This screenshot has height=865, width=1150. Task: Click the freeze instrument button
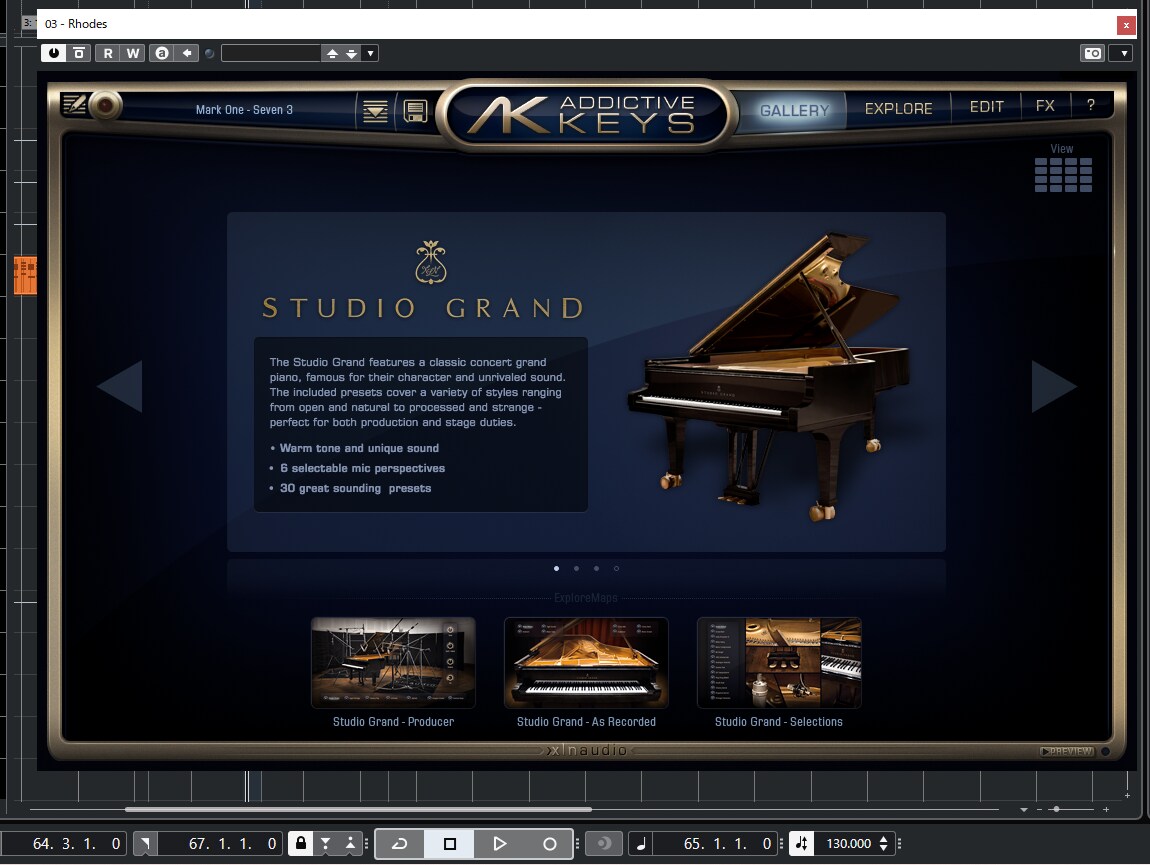pos(78,53)
